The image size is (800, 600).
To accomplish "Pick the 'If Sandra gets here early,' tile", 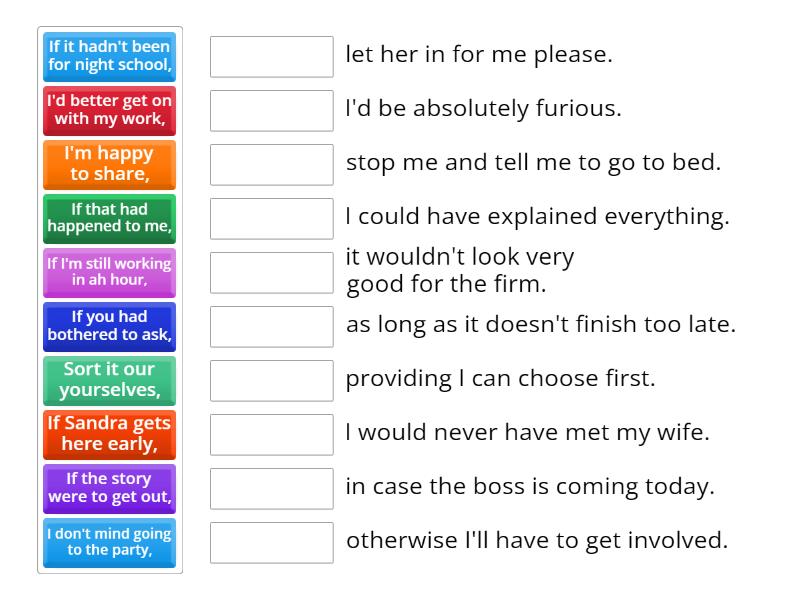I will (109, 434).
